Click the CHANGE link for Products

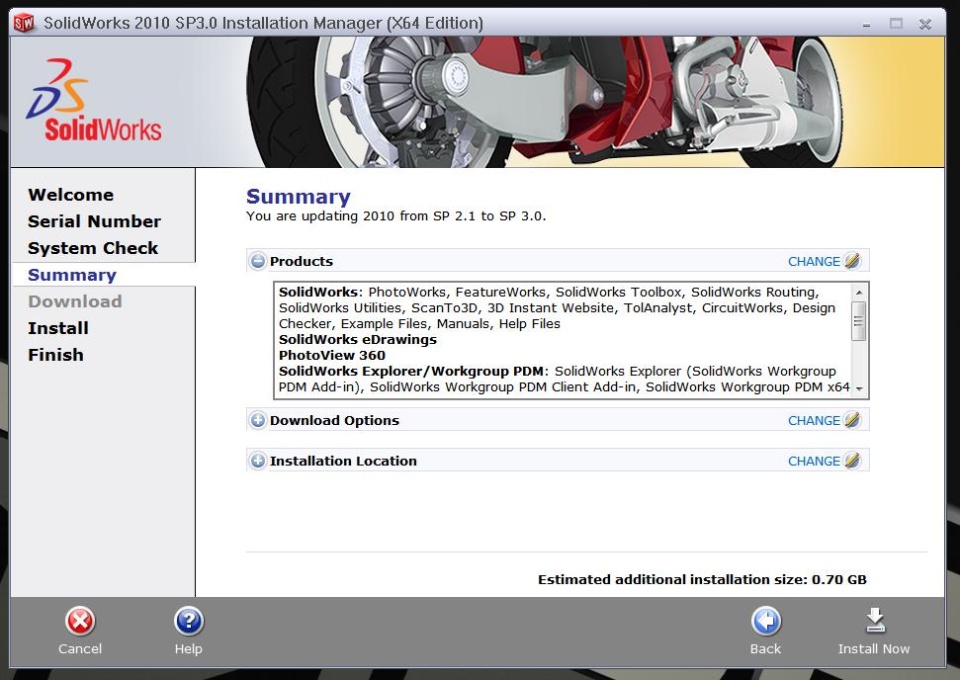point(814,261)
